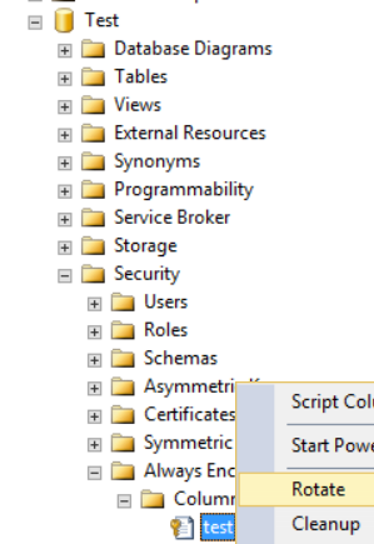Collapse the Column Master Keys folder
374x544 pixels.
pos(124,501)
